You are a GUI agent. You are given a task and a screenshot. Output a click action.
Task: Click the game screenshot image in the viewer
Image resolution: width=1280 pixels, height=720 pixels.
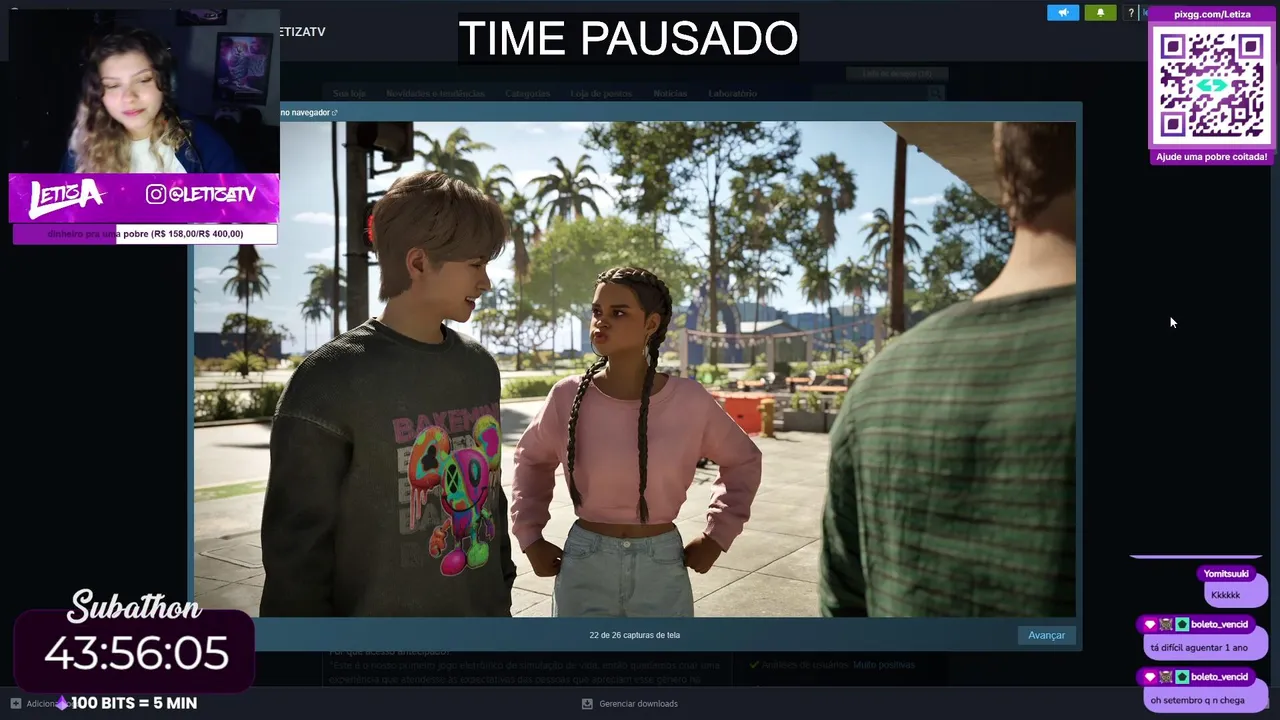pos(635,369)
